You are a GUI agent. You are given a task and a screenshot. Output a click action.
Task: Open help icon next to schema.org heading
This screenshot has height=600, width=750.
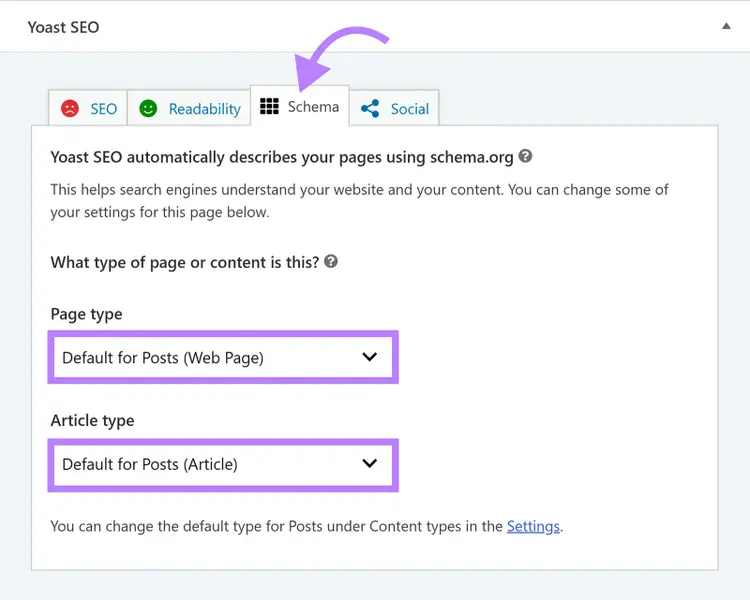tap(525, 156)
